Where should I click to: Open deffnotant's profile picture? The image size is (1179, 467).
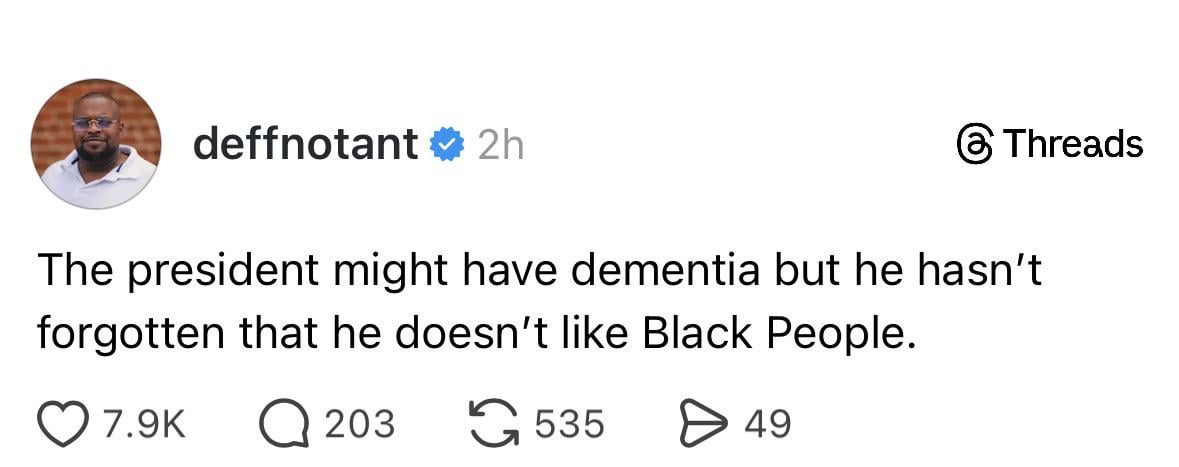96,144
